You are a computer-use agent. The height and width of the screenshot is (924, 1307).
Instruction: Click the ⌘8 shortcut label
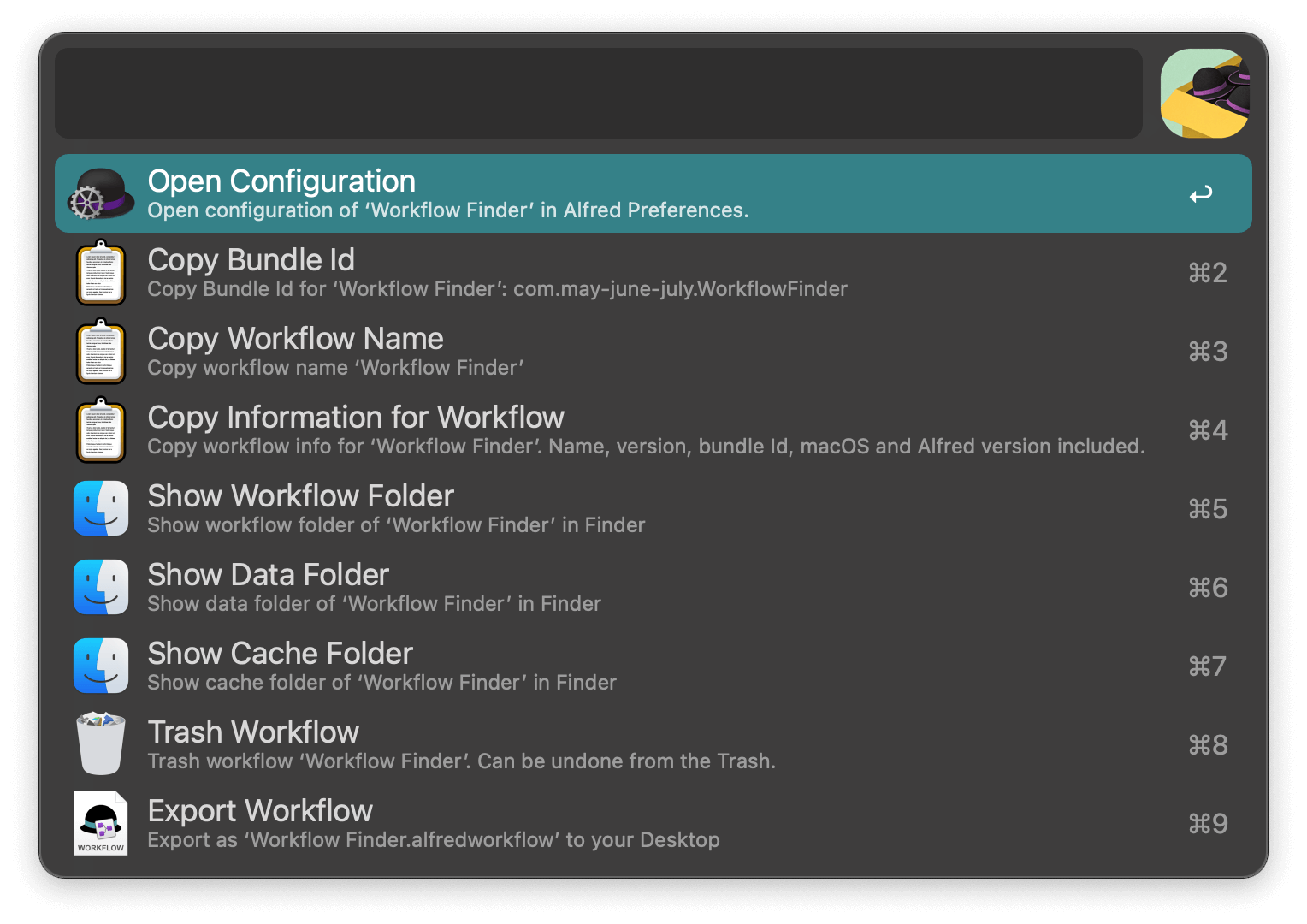click(x=1208, y=745)
